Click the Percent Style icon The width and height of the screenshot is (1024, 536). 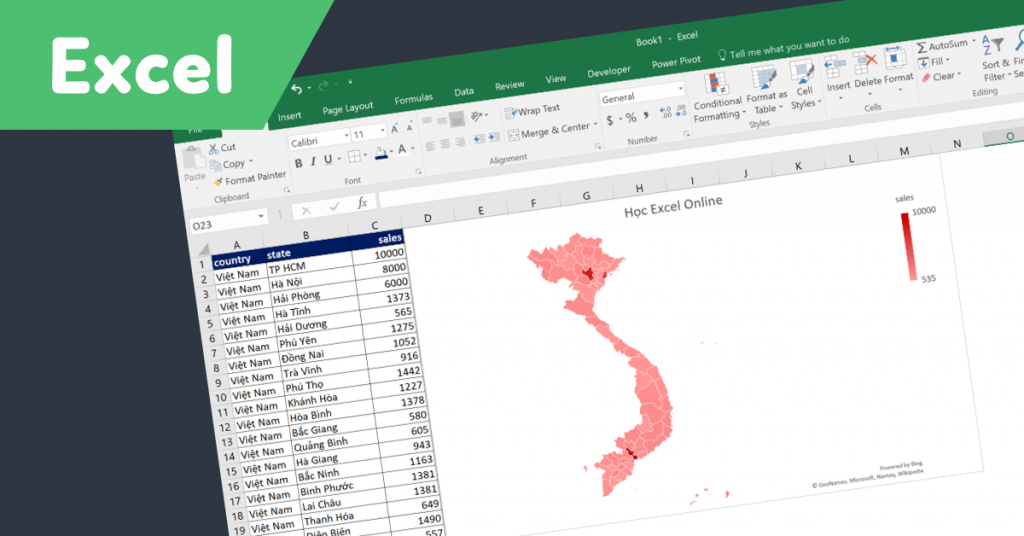tap(631, 118)
